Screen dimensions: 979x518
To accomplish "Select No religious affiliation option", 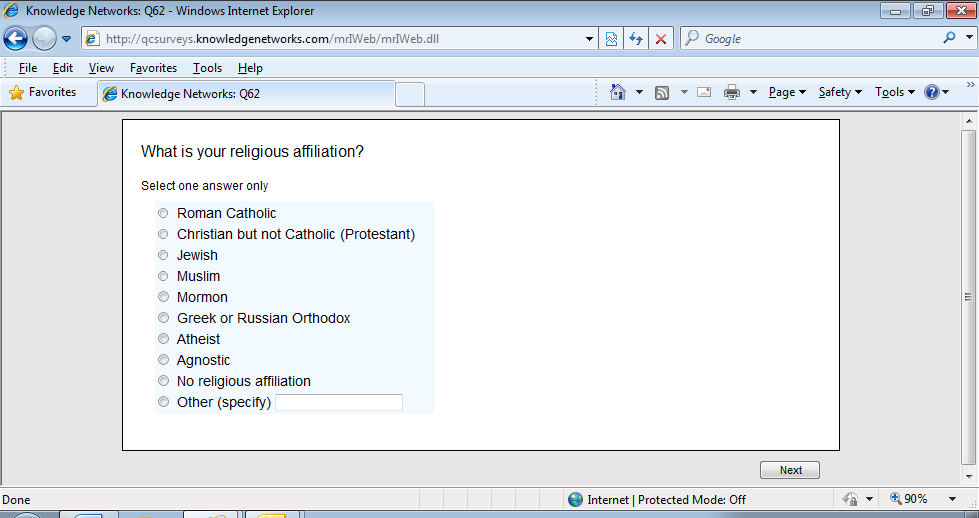I will tap(163, 381).
